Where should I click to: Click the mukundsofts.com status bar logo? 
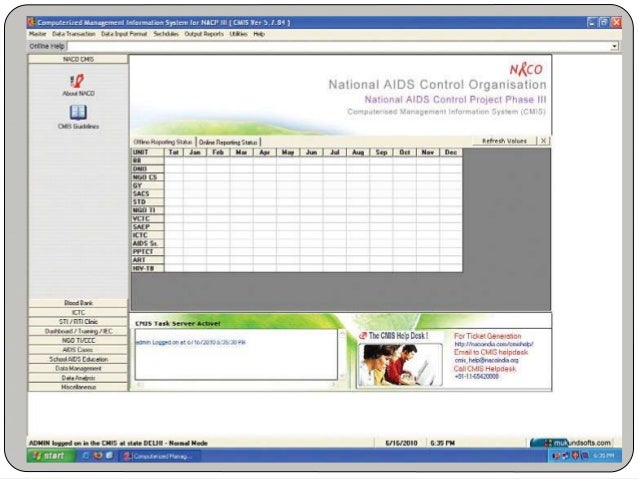pos(572,442)
